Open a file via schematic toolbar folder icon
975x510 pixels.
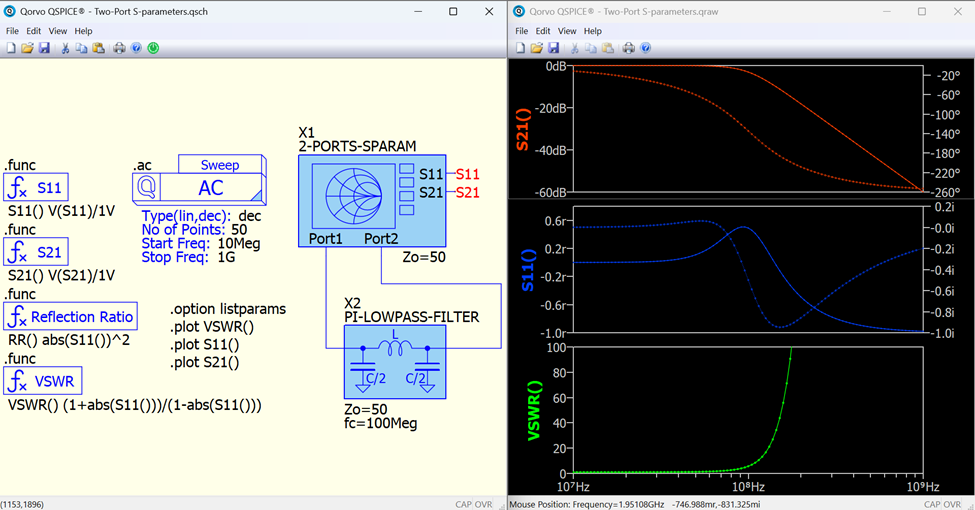coord(27,48)
